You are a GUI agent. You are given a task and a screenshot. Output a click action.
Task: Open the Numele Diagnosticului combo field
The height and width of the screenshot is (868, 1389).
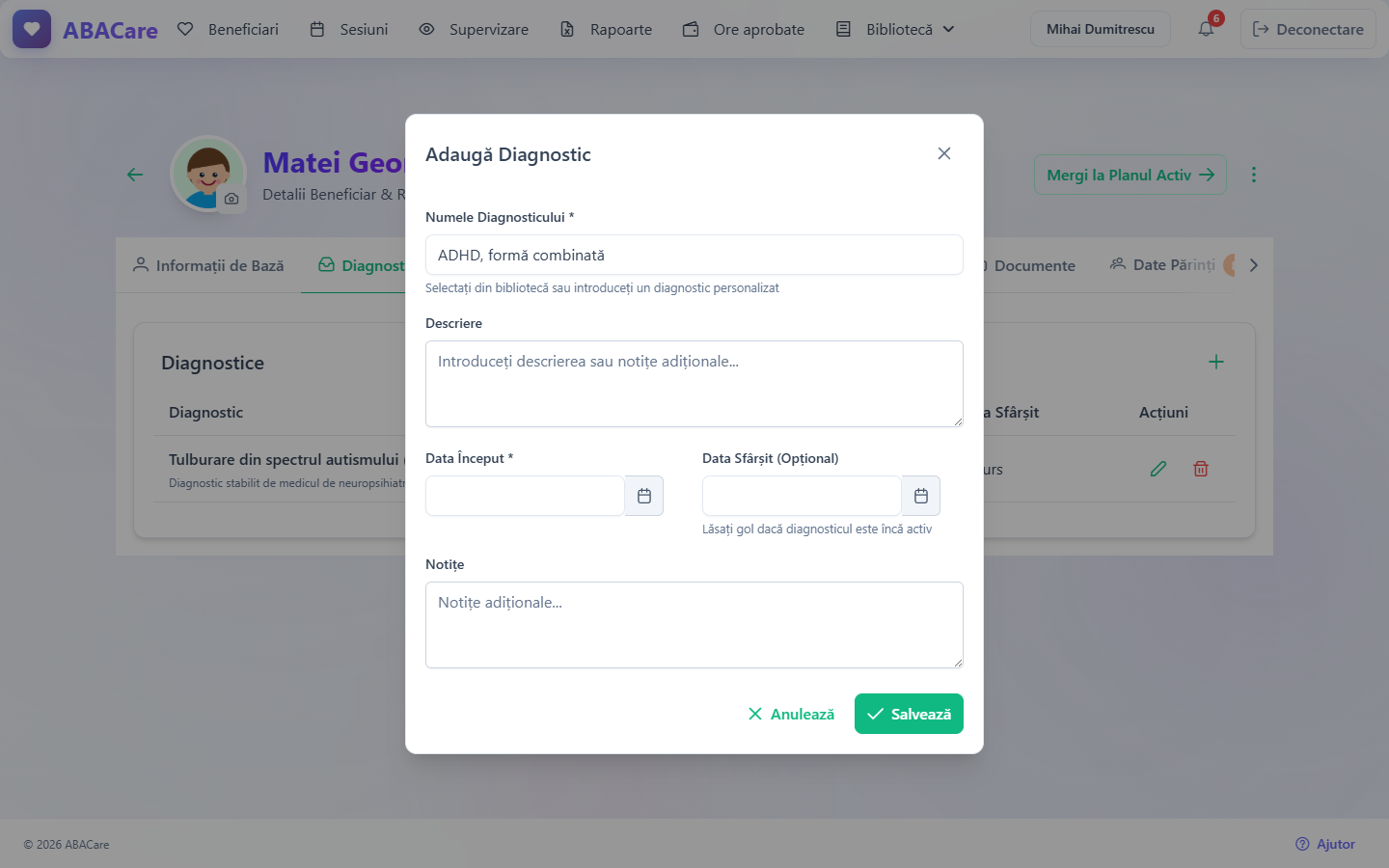694,255
